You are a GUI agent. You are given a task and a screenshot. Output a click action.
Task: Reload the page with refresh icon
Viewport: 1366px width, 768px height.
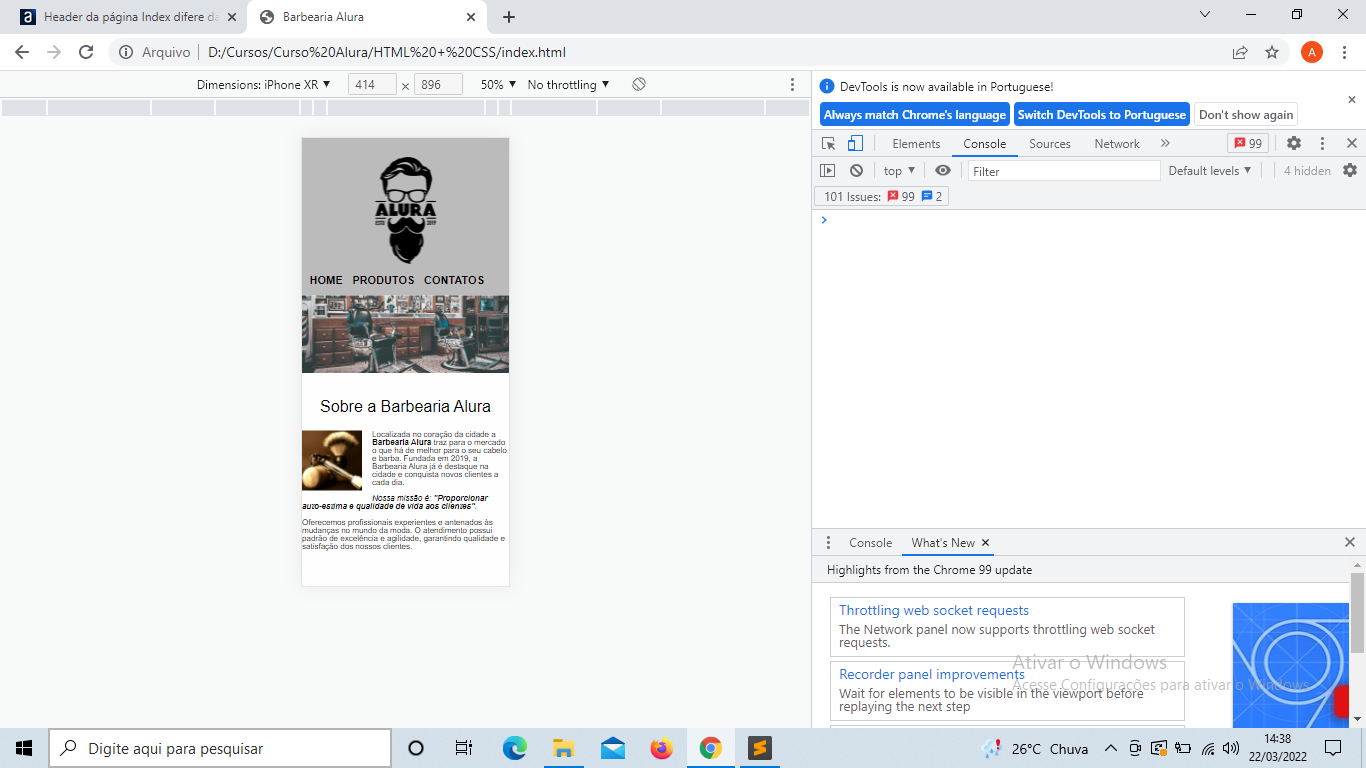pyautogui.click(x=86, y=52)
